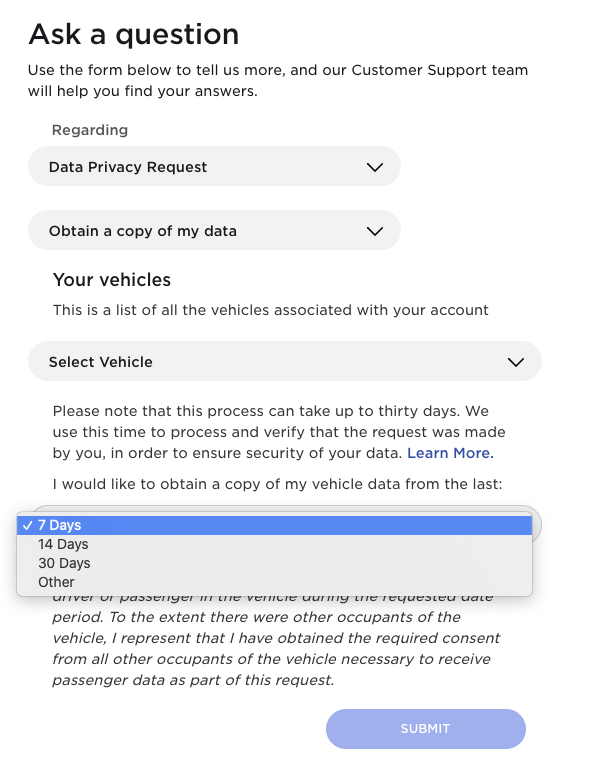Click the Regarding label
604x770 pixels.
coord(90,130)
